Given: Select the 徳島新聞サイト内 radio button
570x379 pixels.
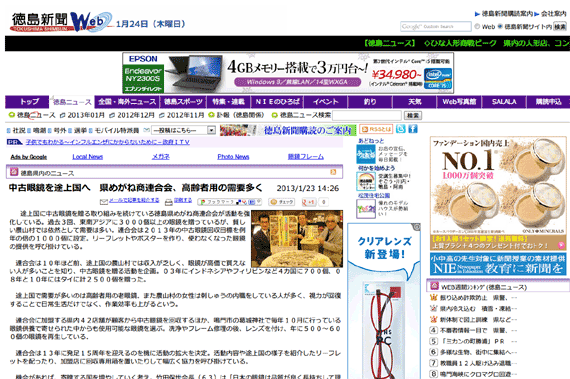Looking at the screenshot, I should (500, 26).
